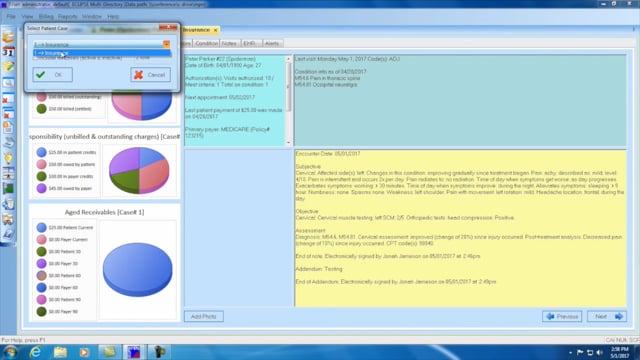Open the Windows Start menu
This screenshot has height=360, width=640.
pyautogui.click(x=10, y=352)
